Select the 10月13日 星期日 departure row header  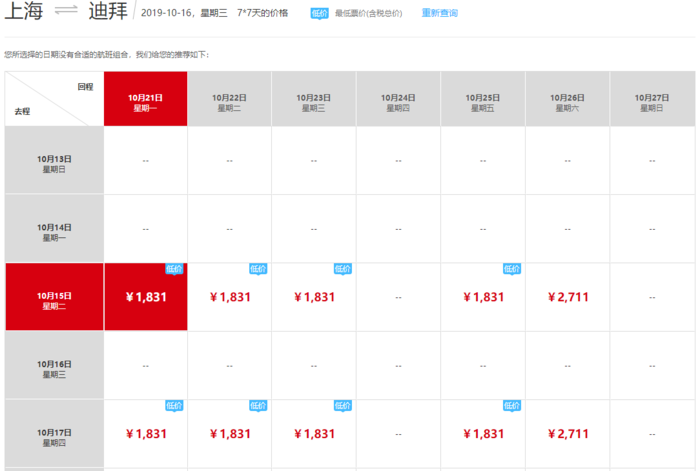tap(54, 163)
